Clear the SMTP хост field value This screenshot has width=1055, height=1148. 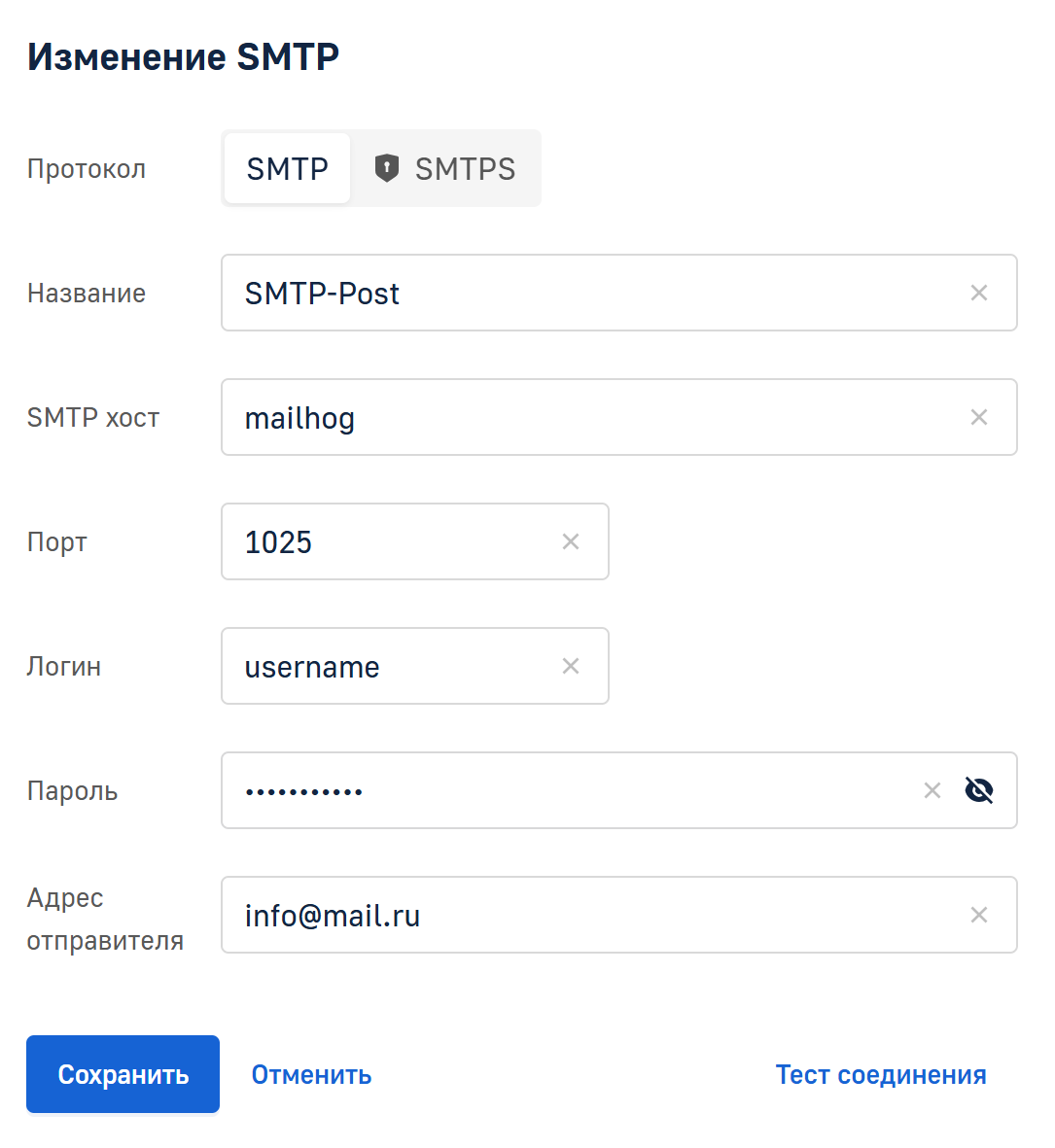[978, 418]
